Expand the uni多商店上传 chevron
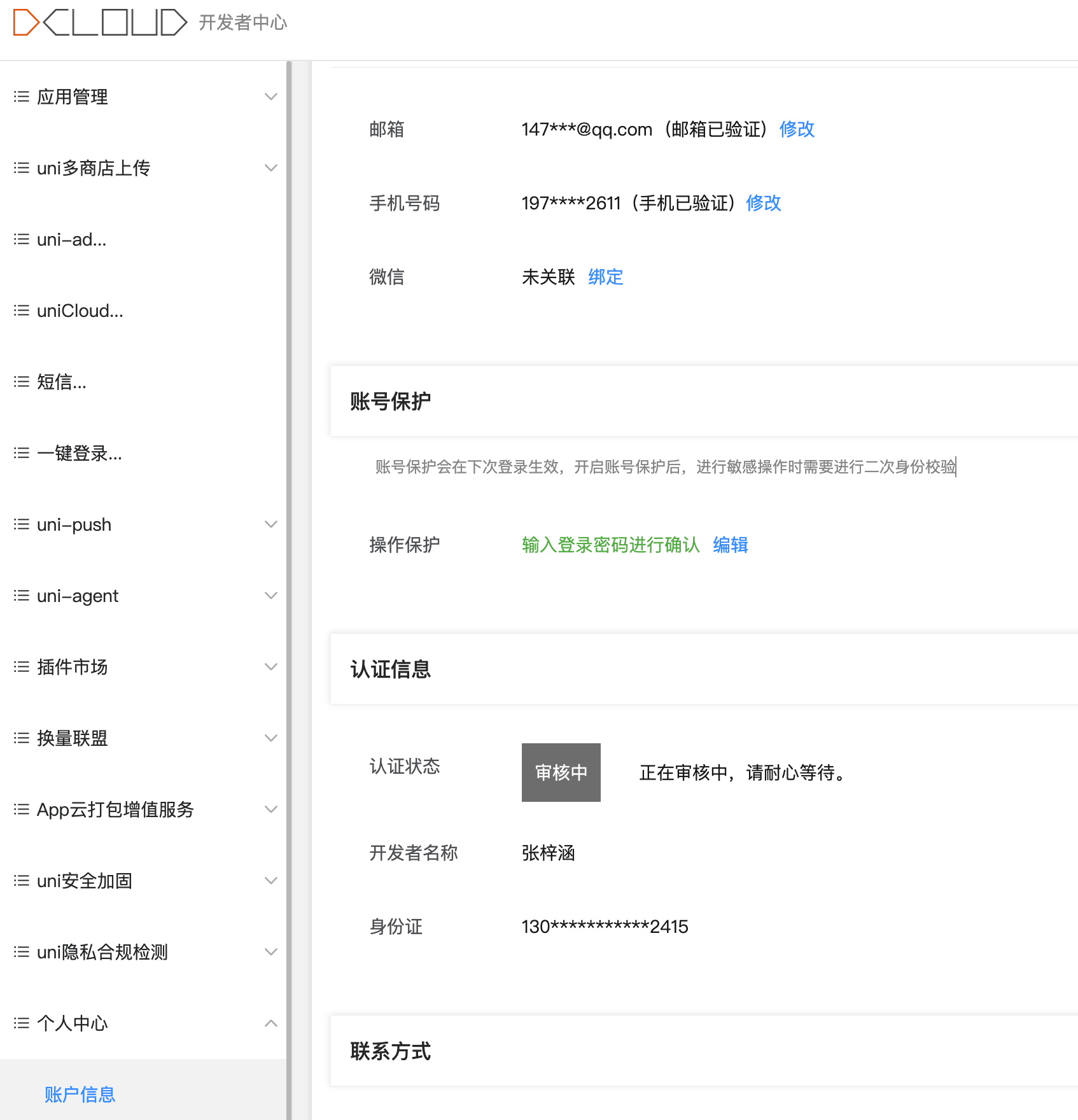 point(271,168)
